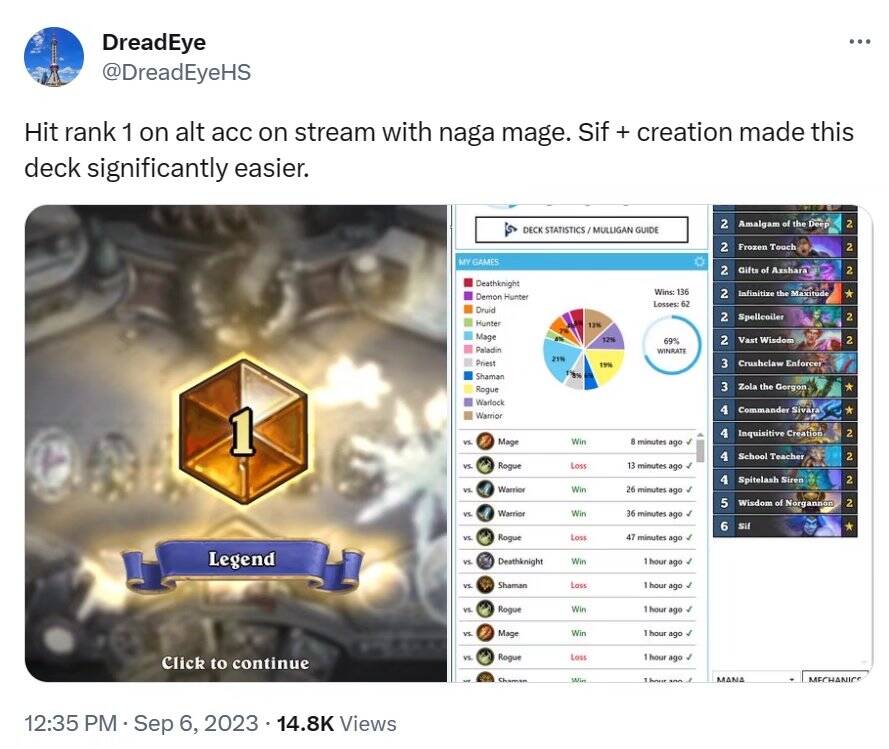889x749 pixels.
Task: Select the Deathknight class icon in game list
Action: tap(485, 561)
